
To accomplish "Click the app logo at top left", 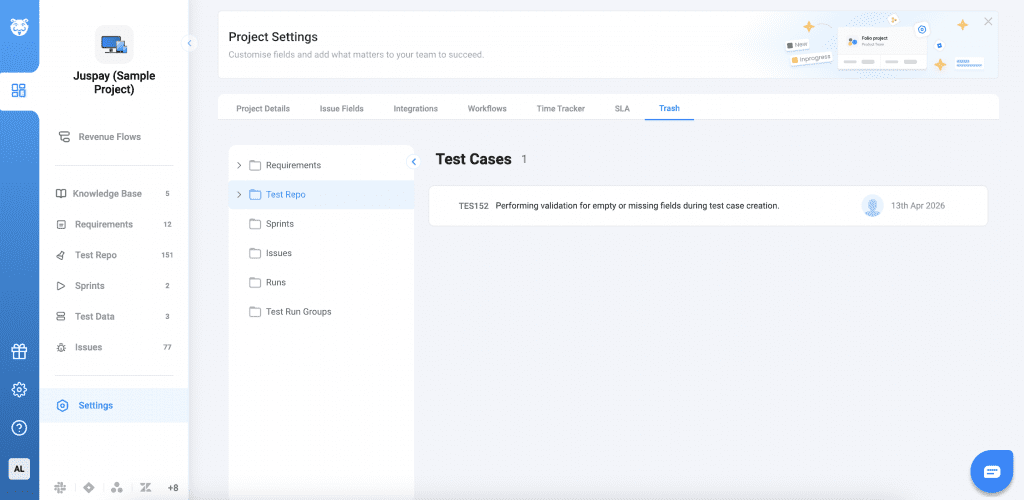I will (19, 25).
